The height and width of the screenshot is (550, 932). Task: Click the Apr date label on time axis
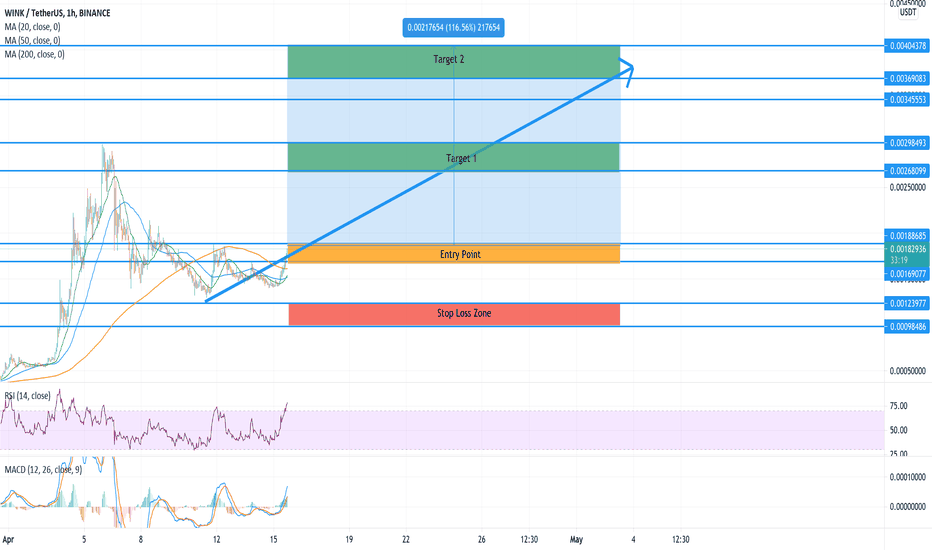(8, 540)
